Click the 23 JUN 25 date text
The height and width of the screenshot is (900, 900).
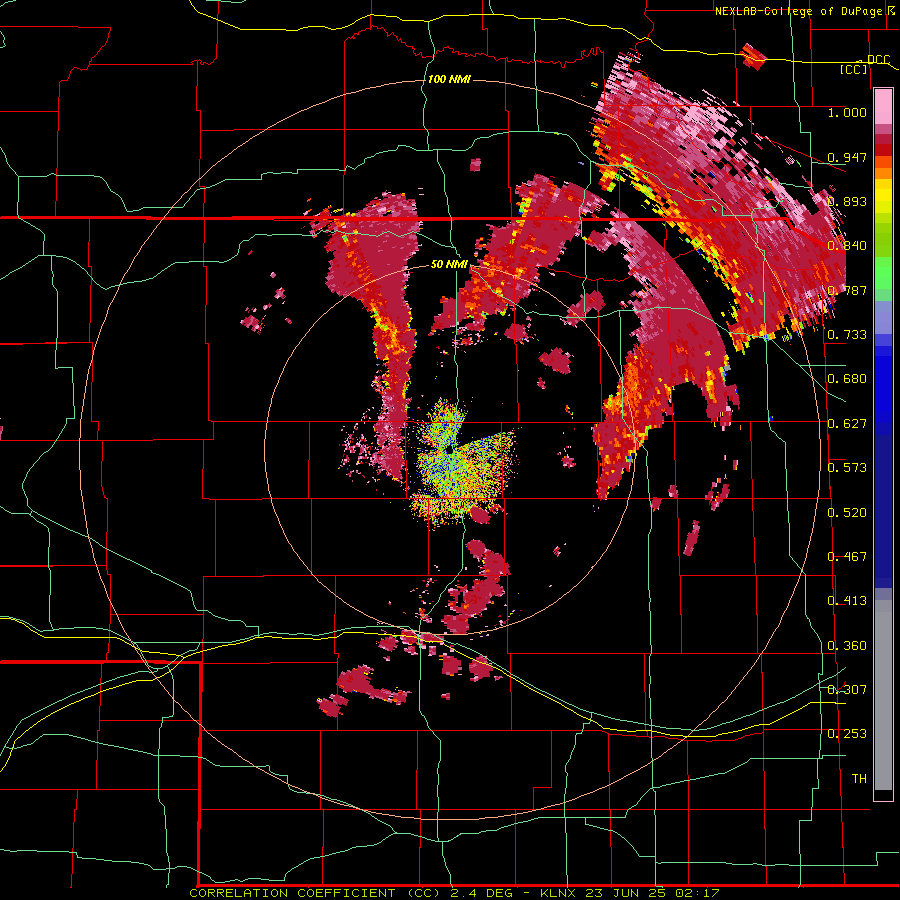click(626, 893)
